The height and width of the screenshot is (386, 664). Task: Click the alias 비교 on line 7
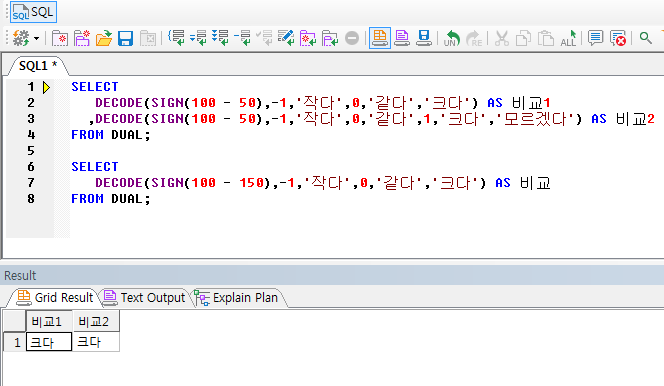(x=535, y=183)
